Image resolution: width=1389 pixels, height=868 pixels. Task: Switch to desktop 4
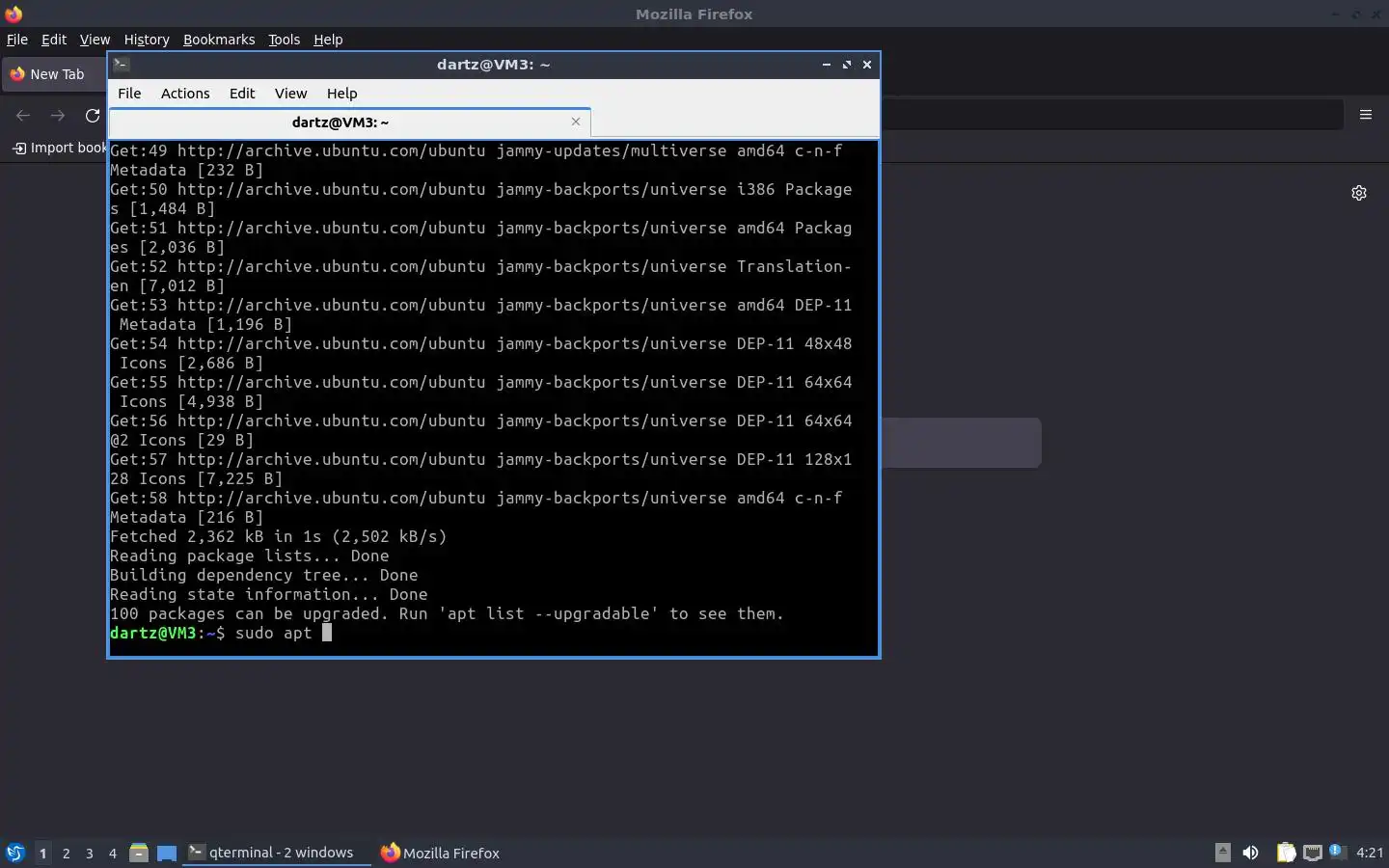click(112, 853)
